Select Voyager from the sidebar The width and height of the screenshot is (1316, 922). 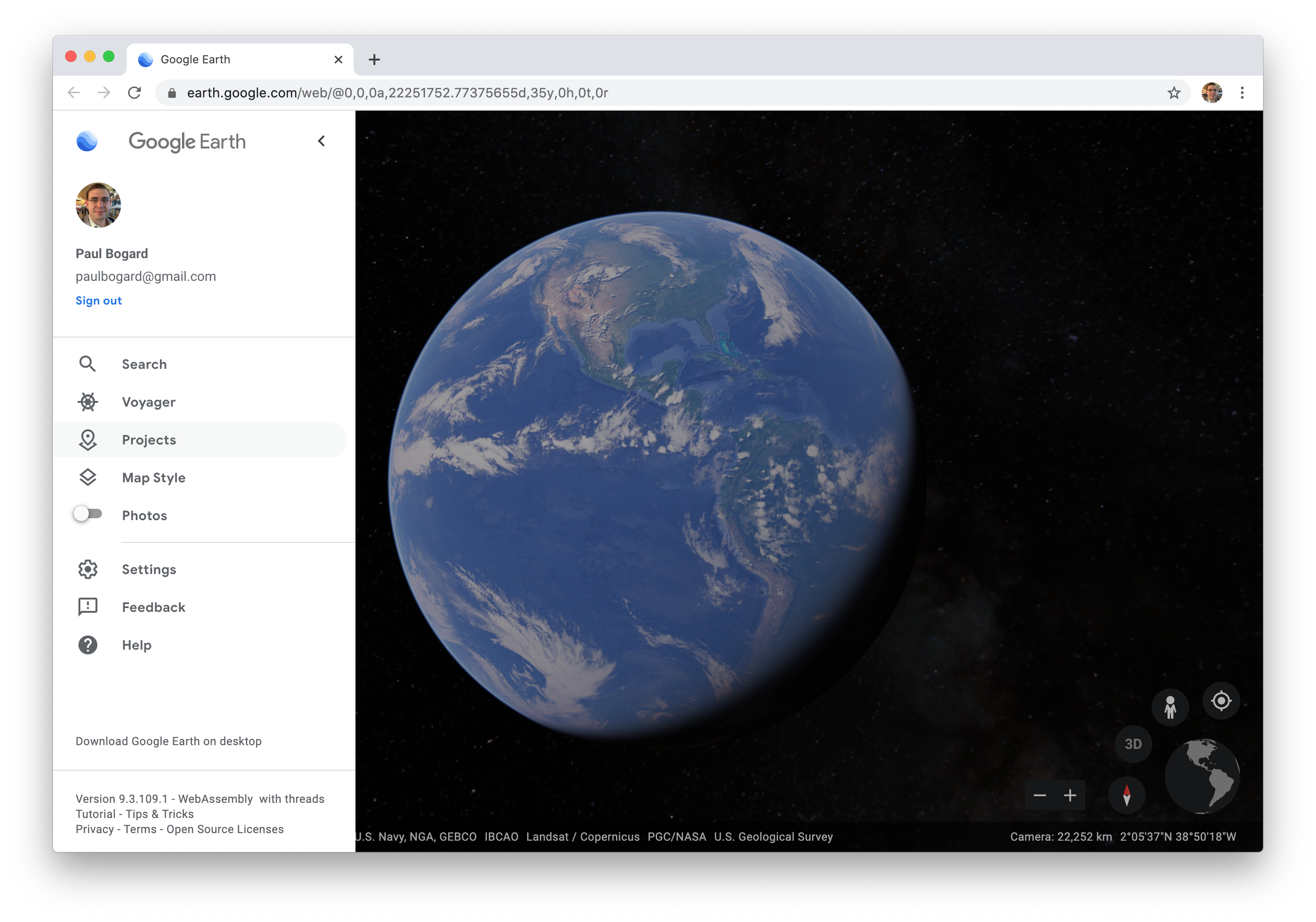click(148, 402)
